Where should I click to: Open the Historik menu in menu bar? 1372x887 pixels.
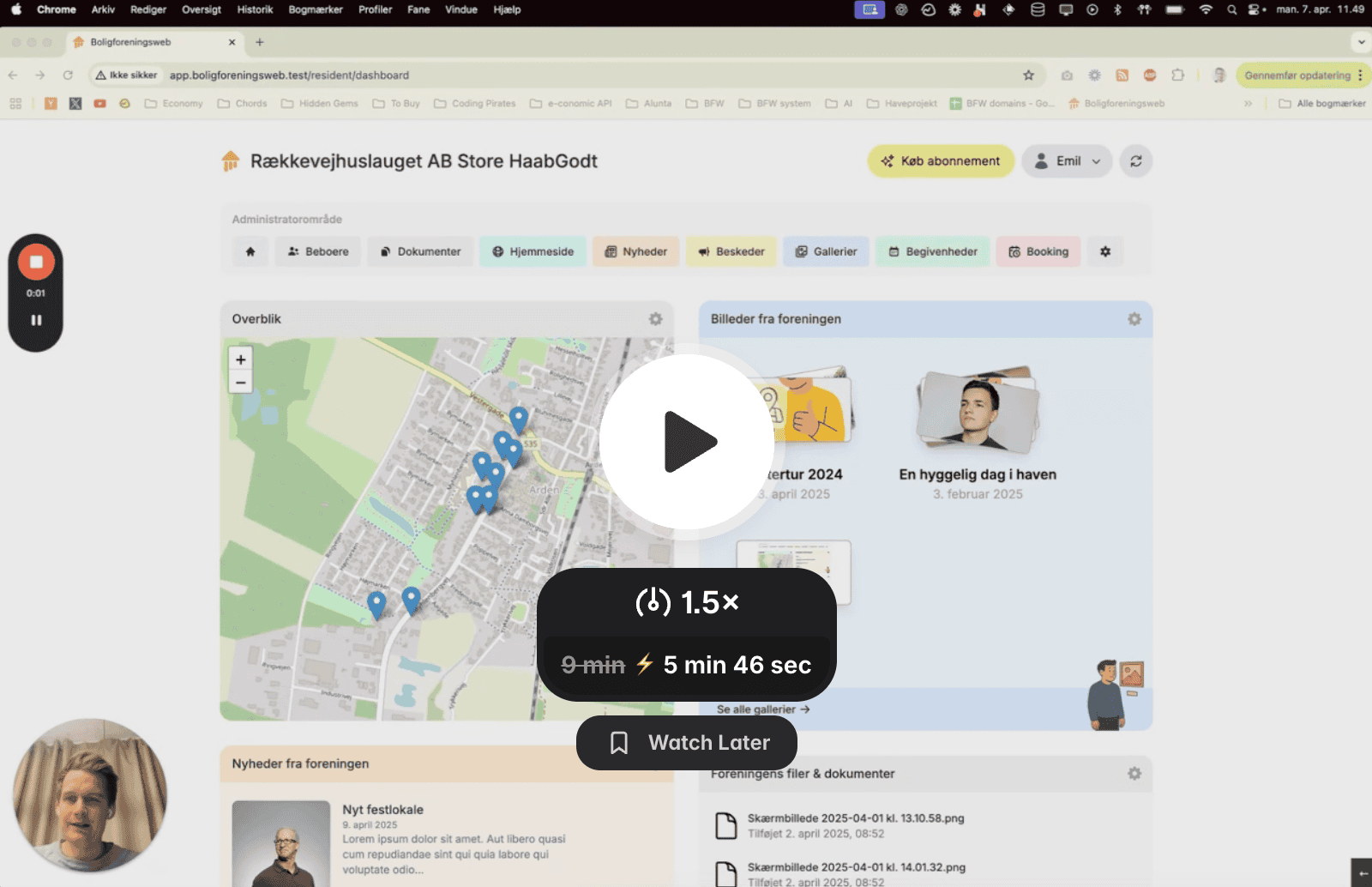tap(255, 9)
